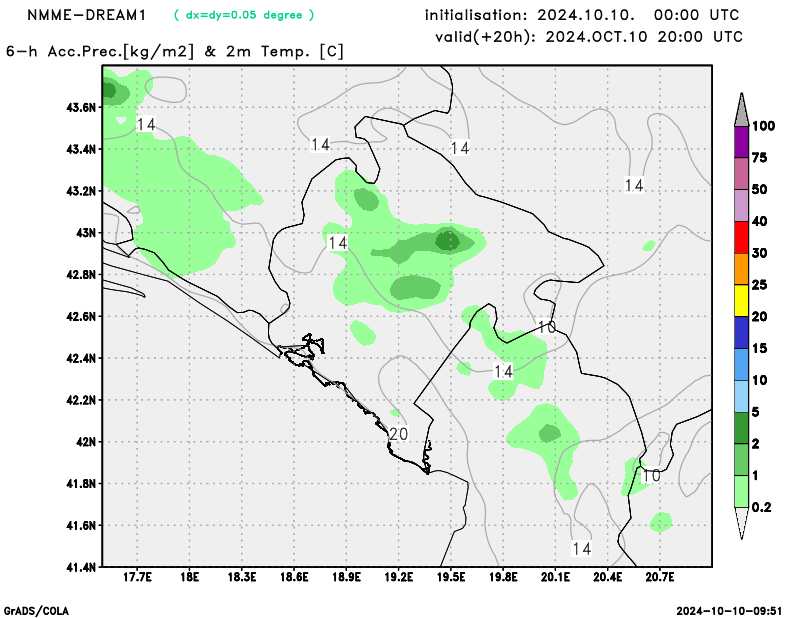Click the yellow 20-25 legend color band
The height and width of the screenshot is (618, 800).
click(x=741, y=301)
